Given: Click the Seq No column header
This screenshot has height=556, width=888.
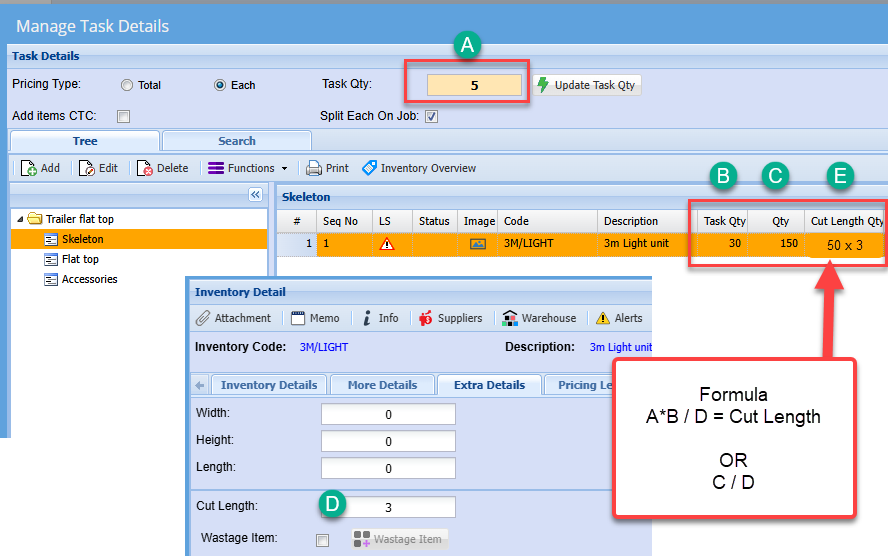Looking at the screenshot, I should pos(344,221).
